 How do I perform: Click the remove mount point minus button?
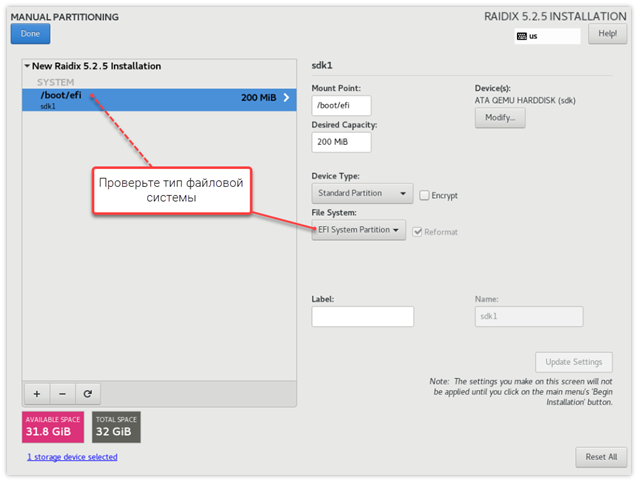[x=62, y=394]
